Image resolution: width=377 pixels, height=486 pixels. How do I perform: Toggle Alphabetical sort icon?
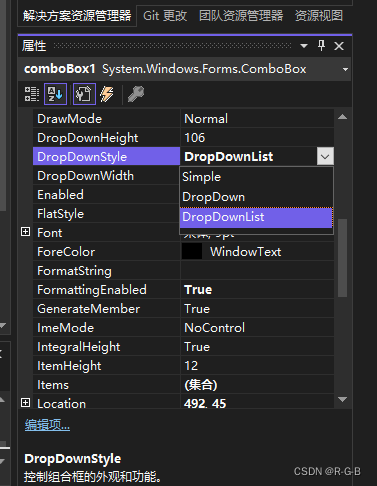point(55,94)
